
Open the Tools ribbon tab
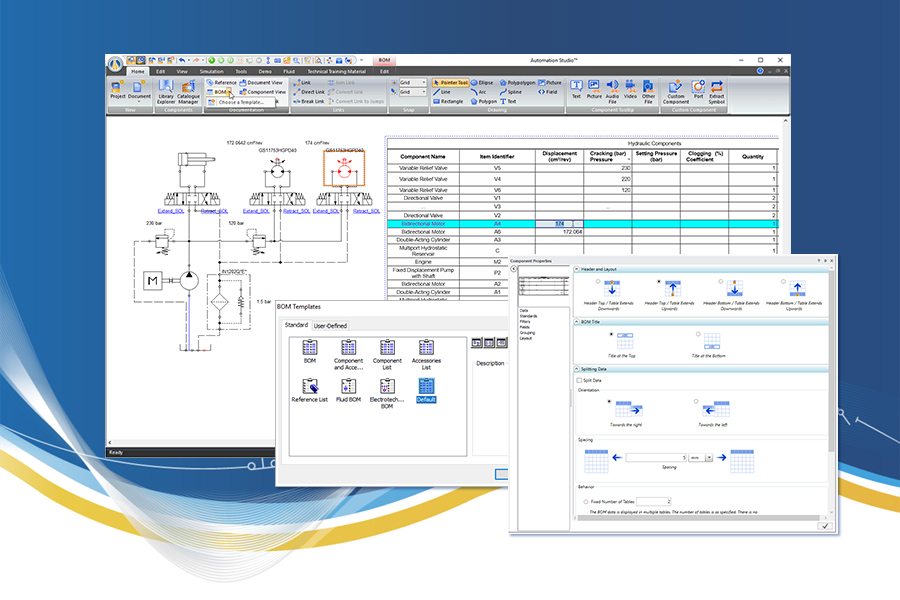[x=241, y=71]
